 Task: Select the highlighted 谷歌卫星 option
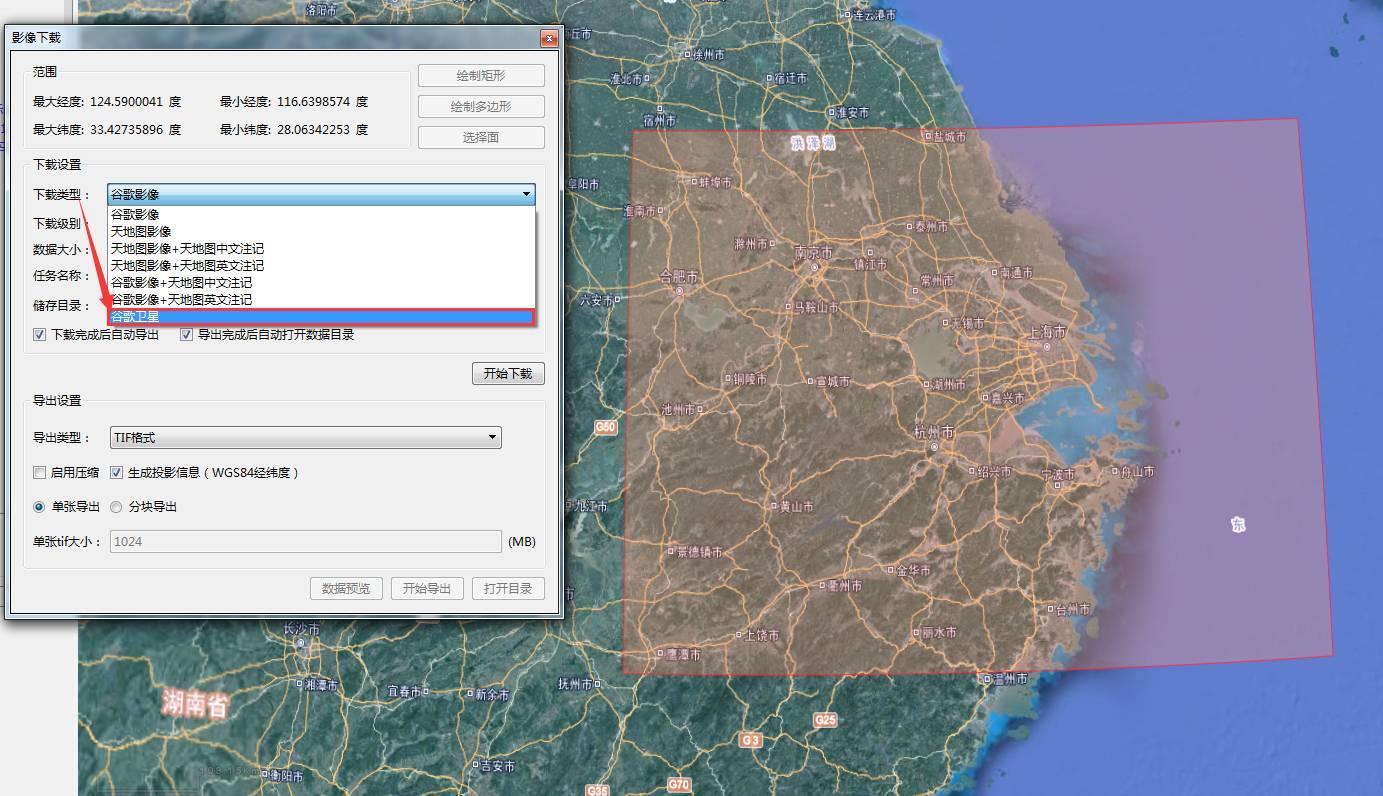(x=321, y=316)
